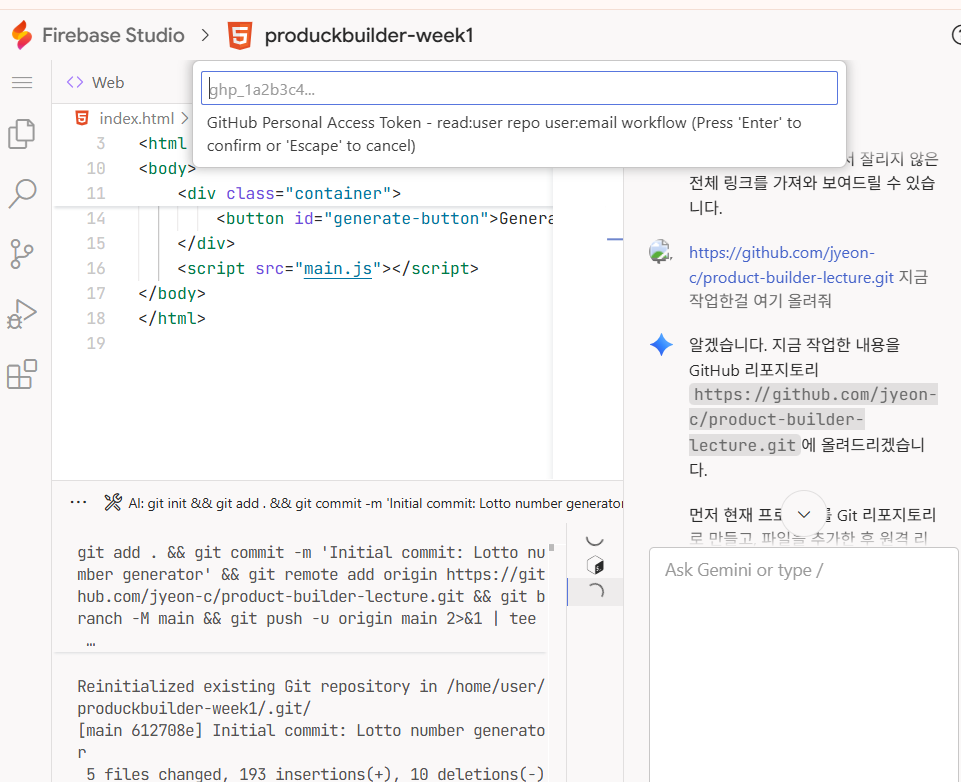Click the HTML5 file icon beside index.html
961x782 pixels.
pos(82,118)
